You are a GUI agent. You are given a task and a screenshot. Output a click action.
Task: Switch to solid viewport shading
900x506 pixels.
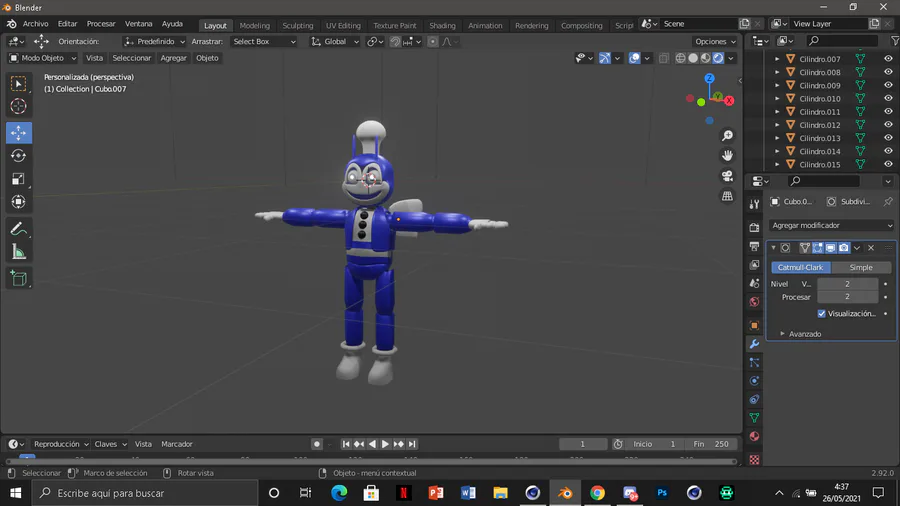[693, 58]
